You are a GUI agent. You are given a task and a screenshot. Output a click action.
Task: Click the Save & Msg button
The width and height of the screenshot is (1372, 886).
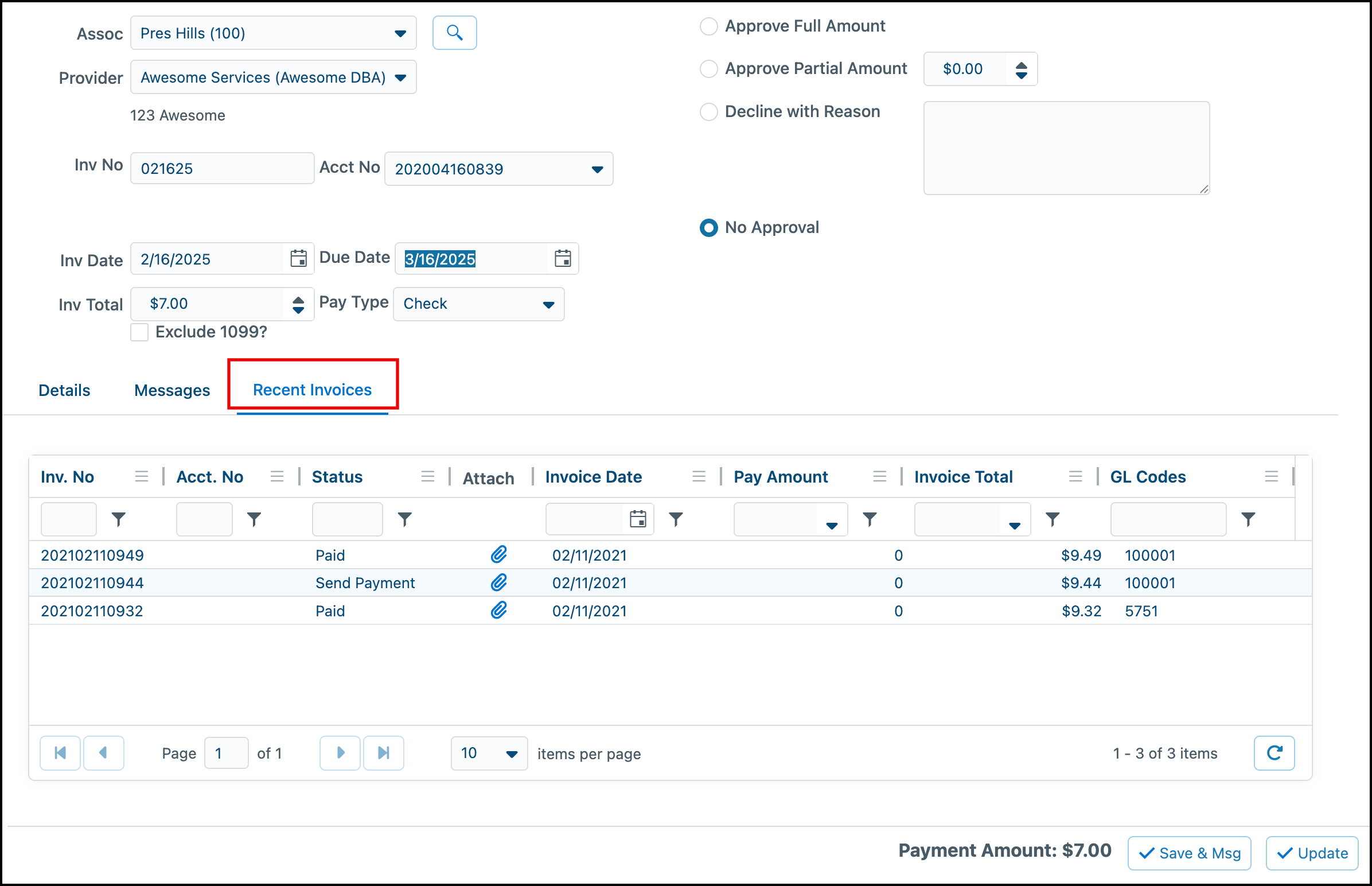click(1189, 853)
